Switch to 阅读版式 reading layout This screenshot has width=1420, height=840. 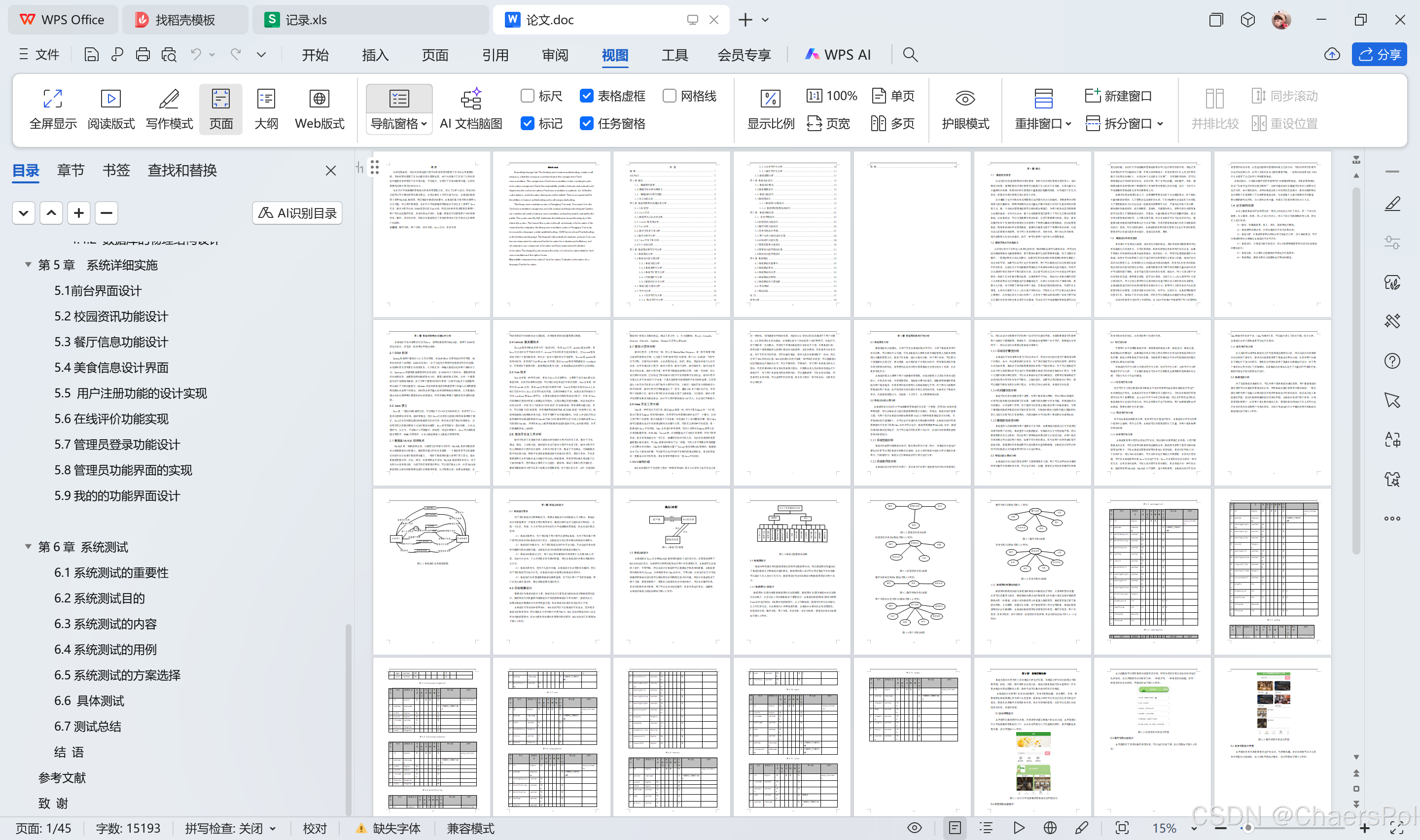pyautogui.click(x=111, y=108)
